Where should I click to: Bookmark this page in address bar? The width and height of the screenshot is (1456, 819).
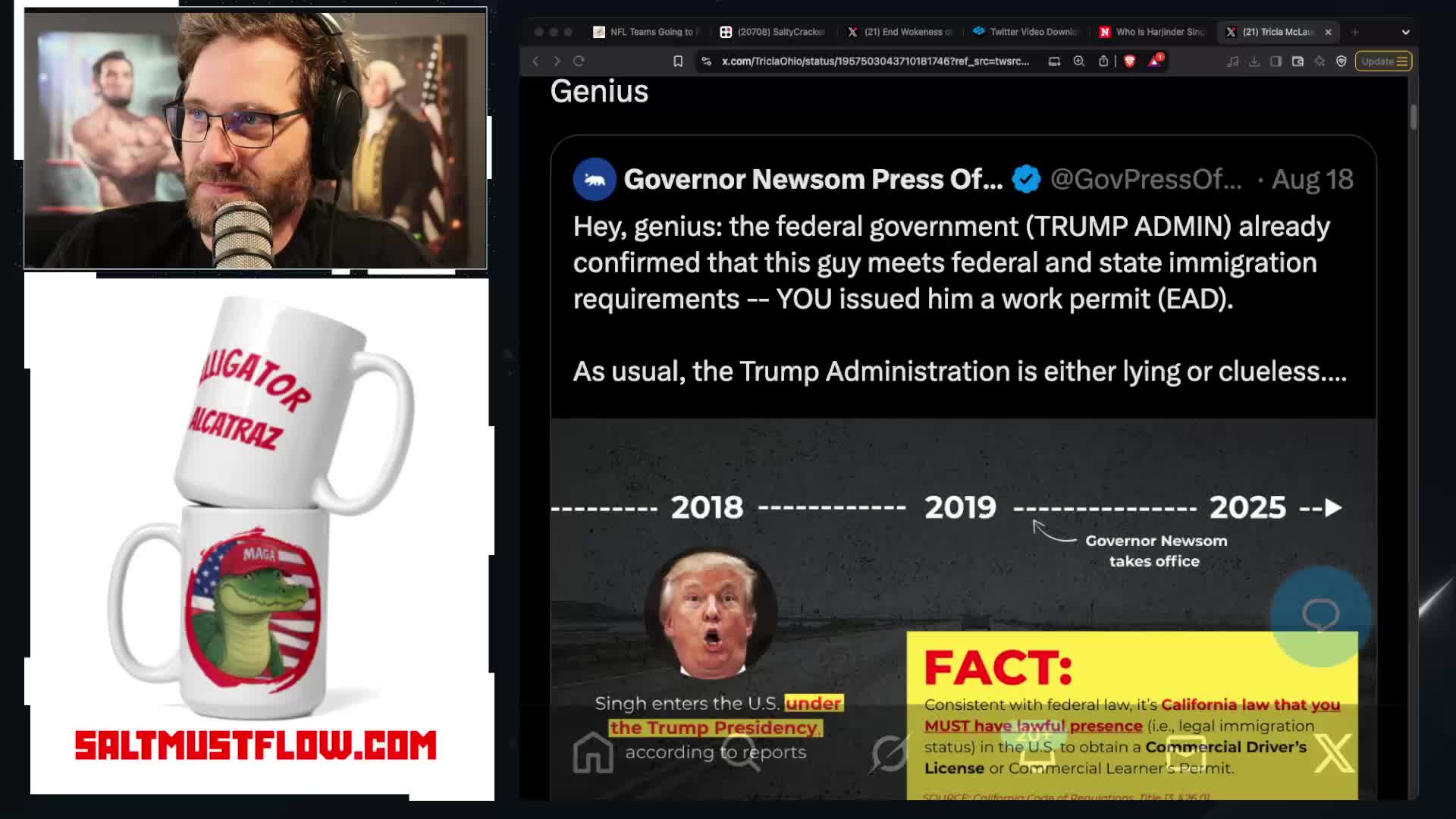pyautogui.click(x=678, y=61)
